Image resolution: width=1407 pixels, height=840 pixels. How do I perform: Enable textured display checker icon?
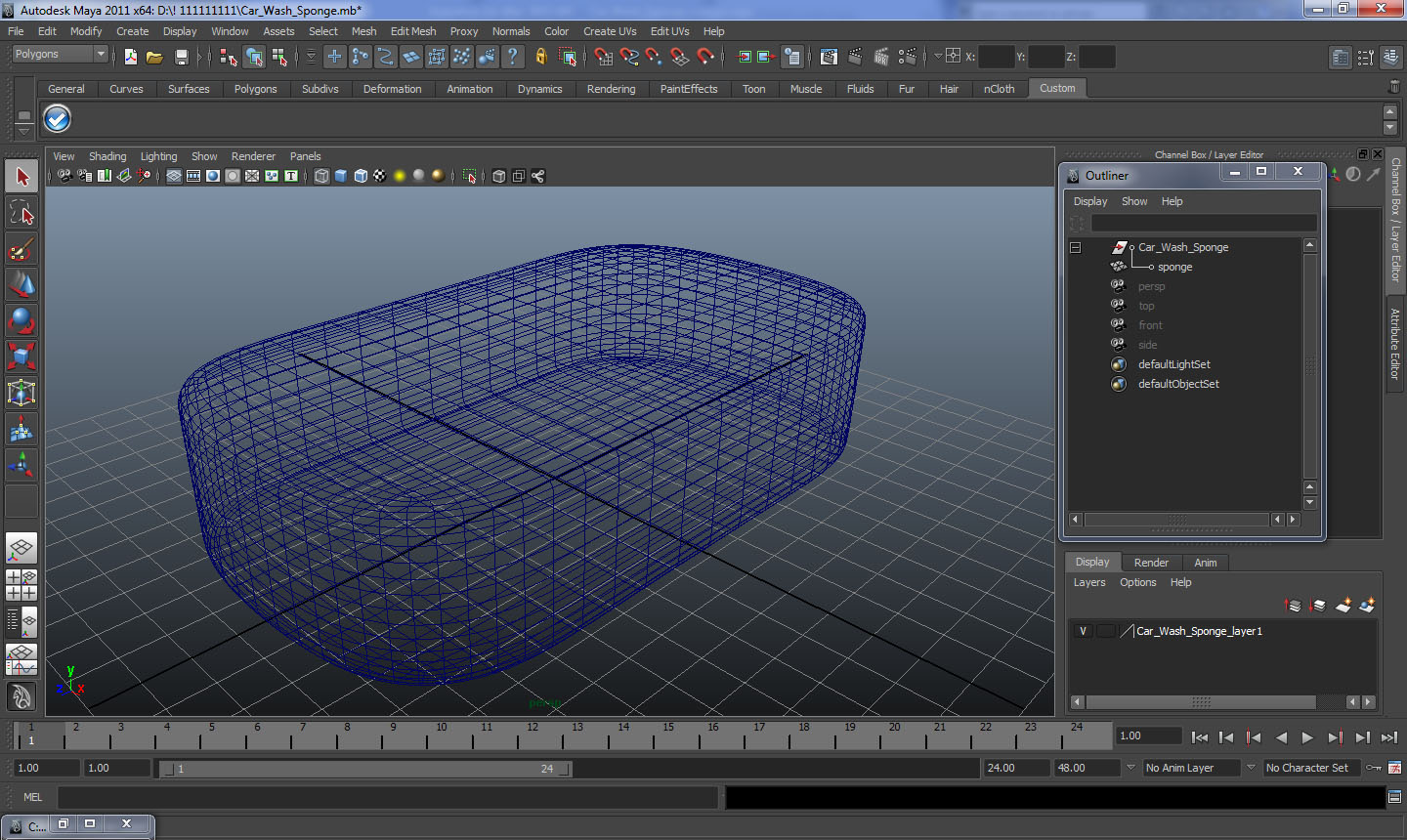coord(380,176)
